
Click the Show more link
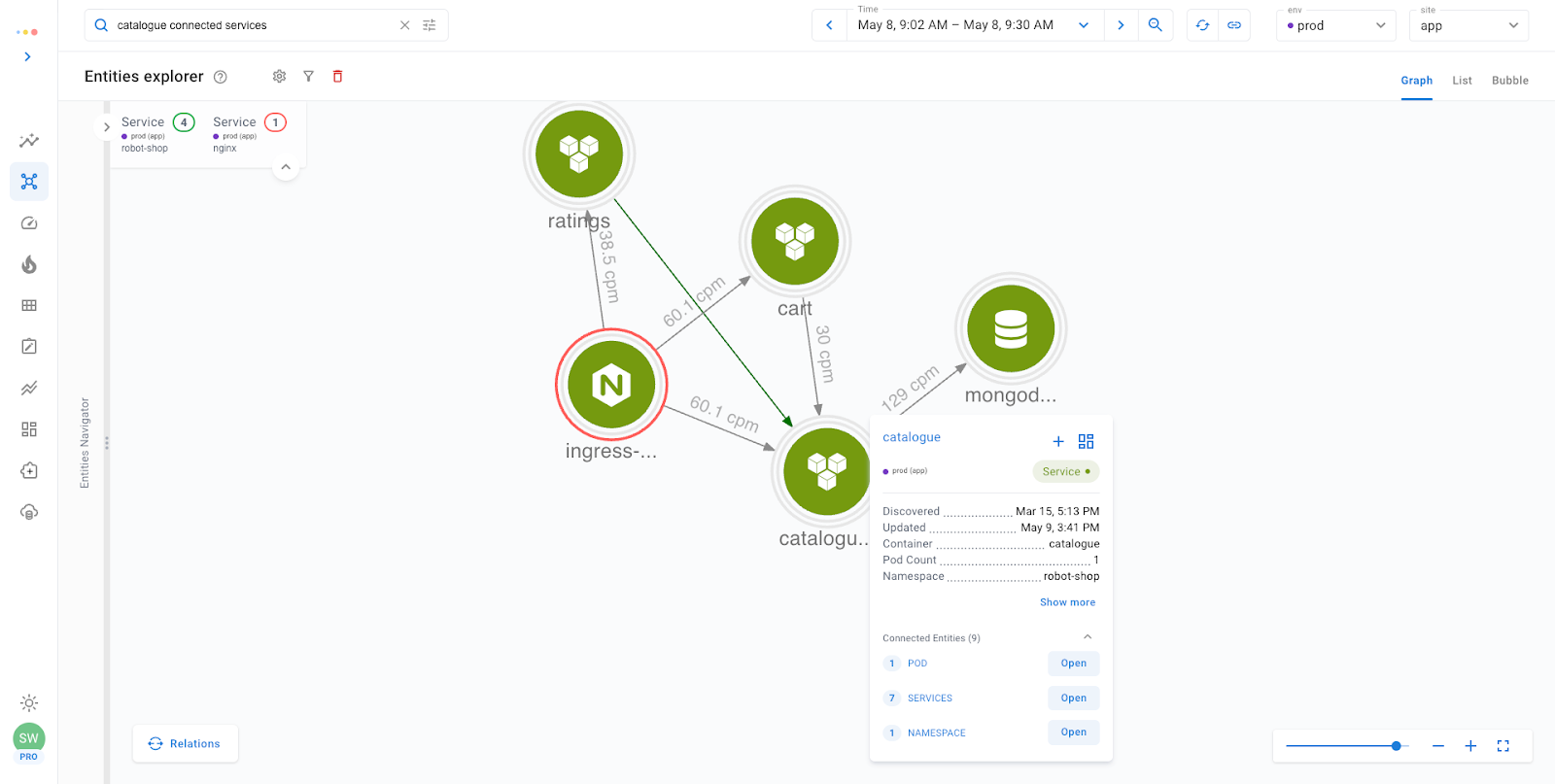1067,602
